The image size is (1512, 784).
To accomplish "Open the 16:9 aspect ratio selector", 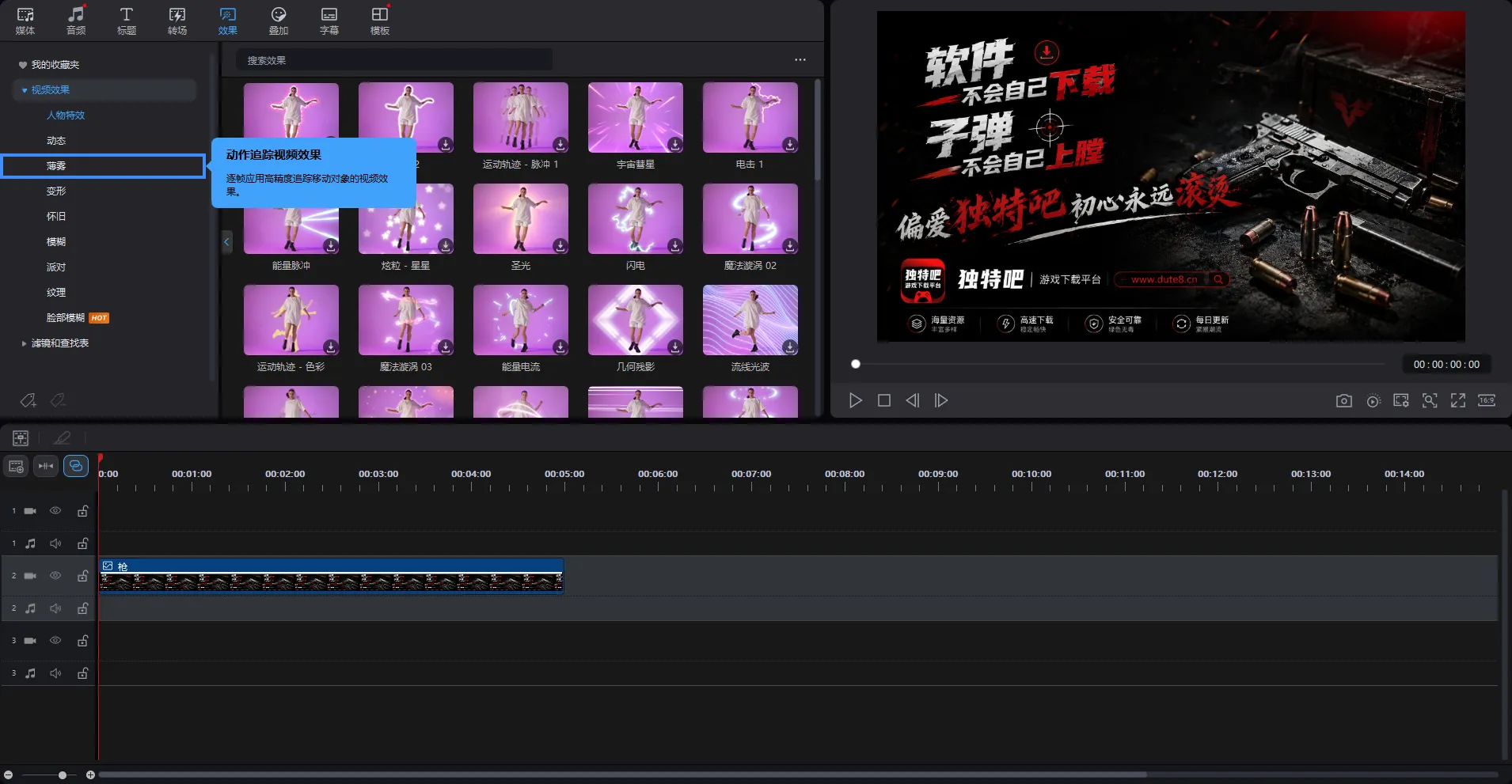I will pos(1487,400).
